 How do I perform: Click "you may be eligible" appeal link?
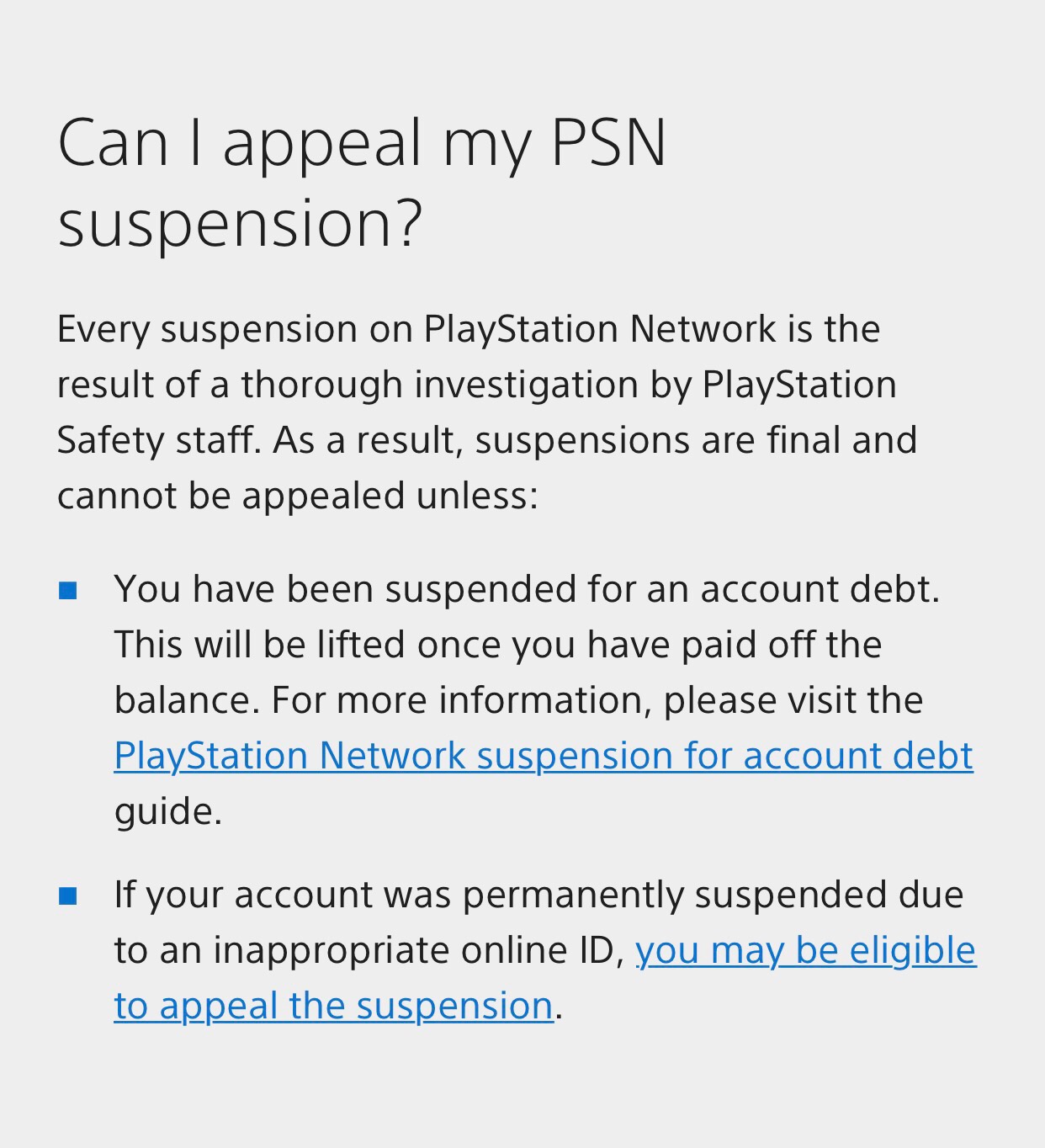click(806, 951)
